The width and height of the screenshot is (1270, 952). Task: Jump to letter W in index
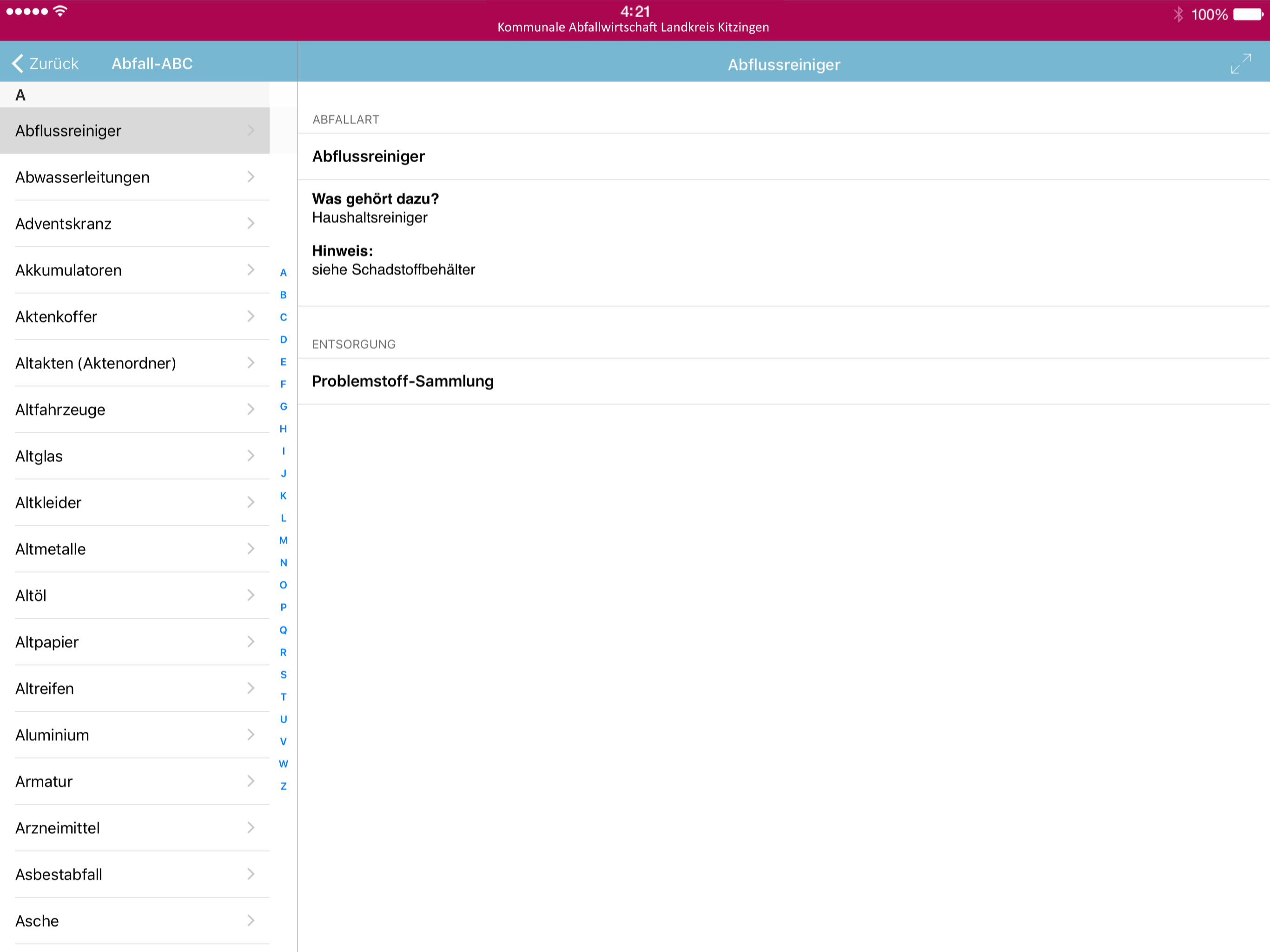(x=283, y=764)
